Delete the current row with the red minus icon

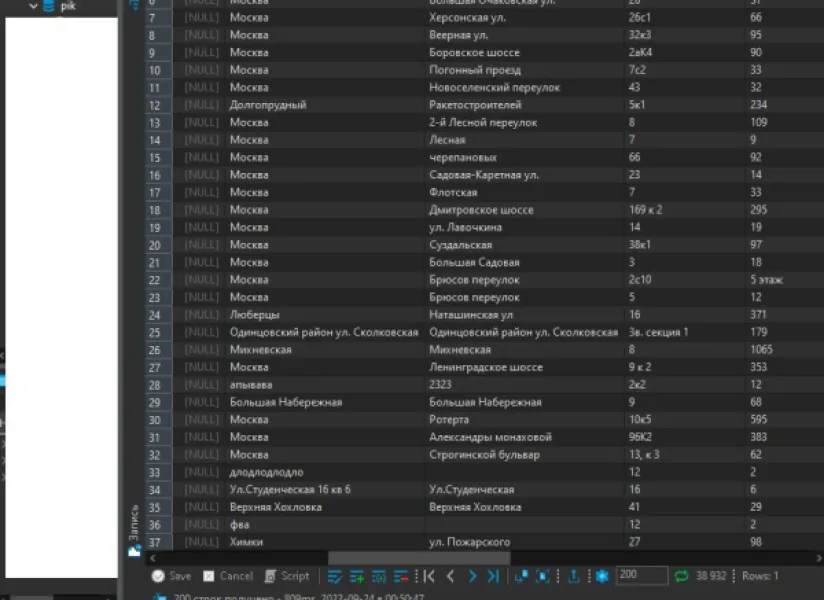pyautogui.click(x=400, y=576)
